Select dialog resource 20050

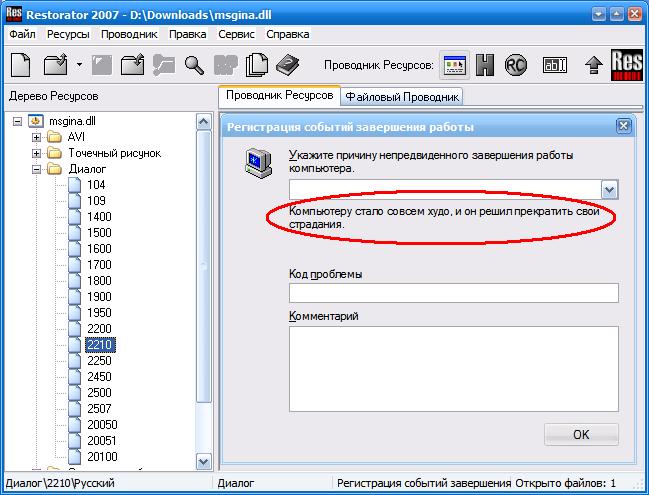coord(102,425)
